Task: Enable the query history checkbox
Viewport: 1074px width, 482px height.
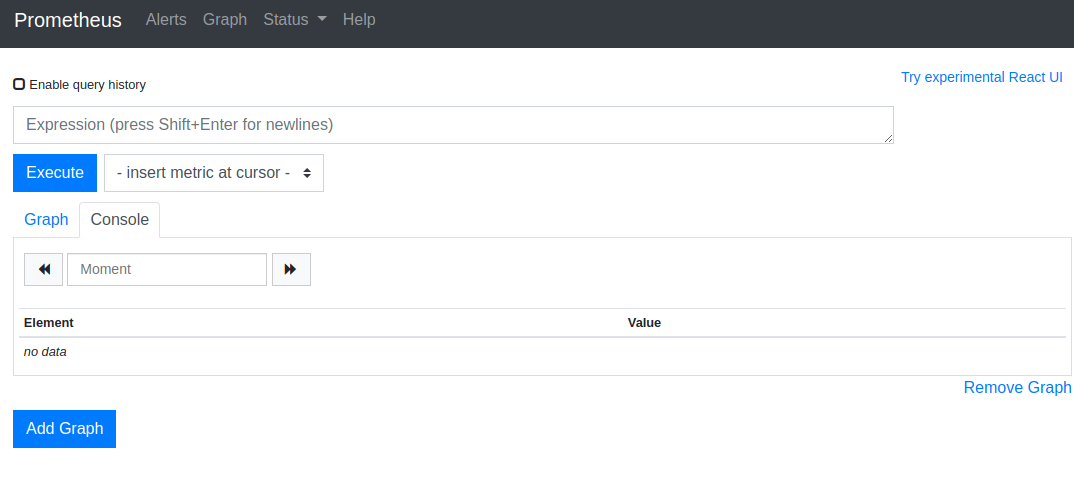Action: (x=19, y=84)
